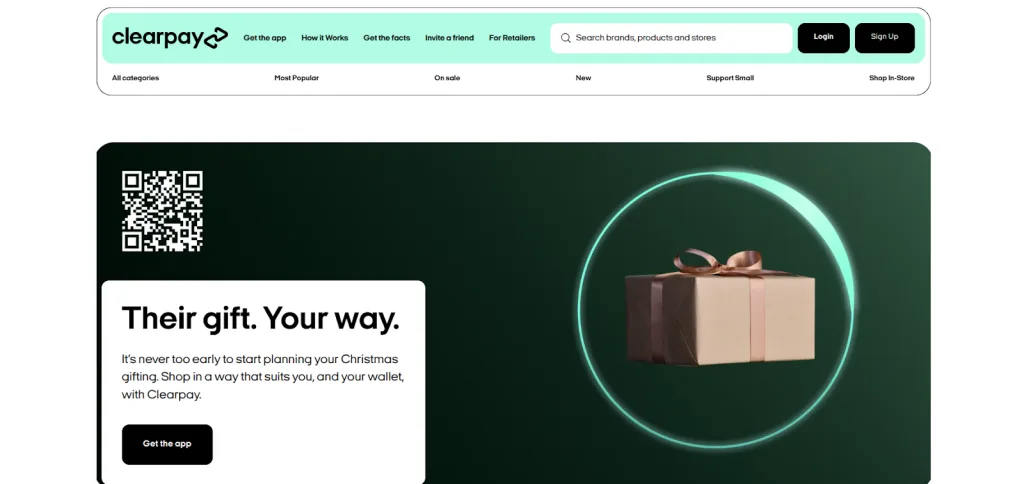
Task: Open the Shop In-Store tab
Action: tap(891, 78)
